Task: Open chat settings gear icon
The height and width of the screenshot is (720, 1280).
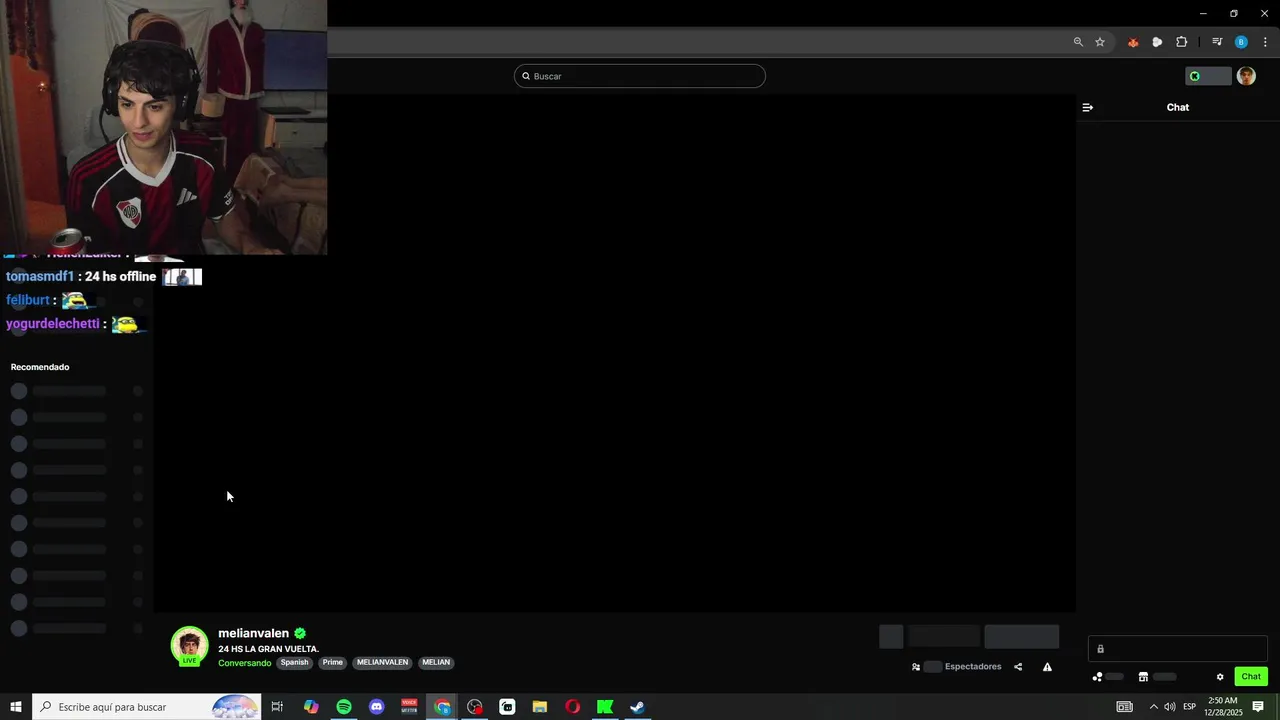Action: (x=1220, y=677)
